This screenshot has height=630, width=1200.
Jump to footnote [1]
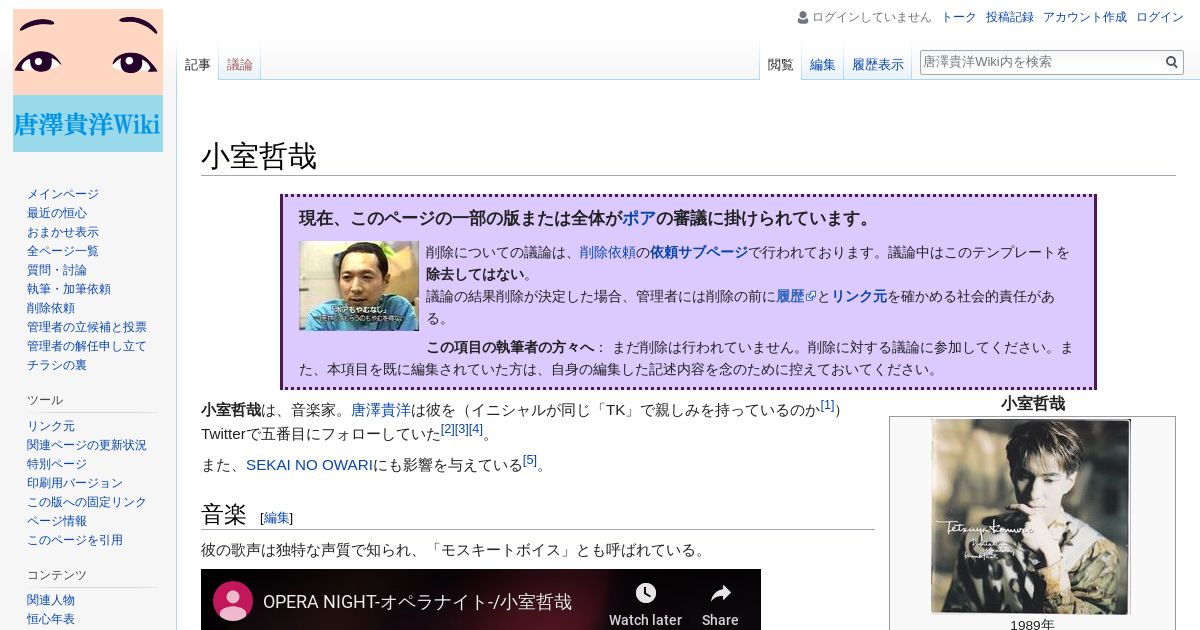click(827, 405)
